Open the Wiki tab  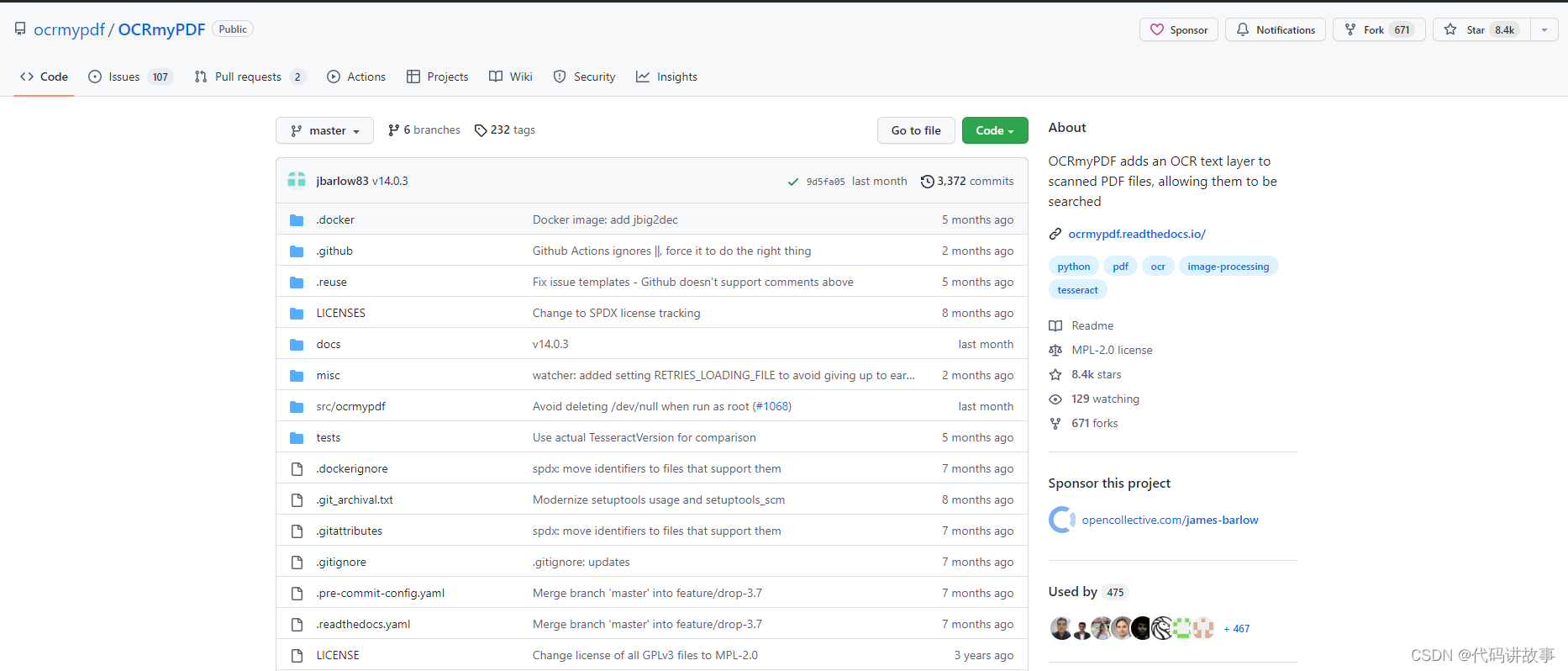click(511, 77)
